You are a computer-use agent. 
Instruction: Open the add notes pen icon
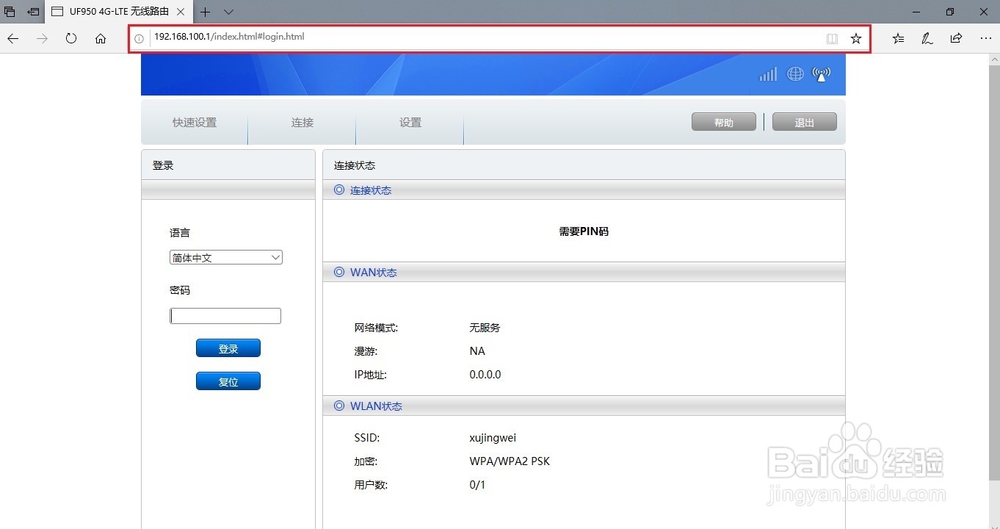pyautogui.click(x=927, y=38)
